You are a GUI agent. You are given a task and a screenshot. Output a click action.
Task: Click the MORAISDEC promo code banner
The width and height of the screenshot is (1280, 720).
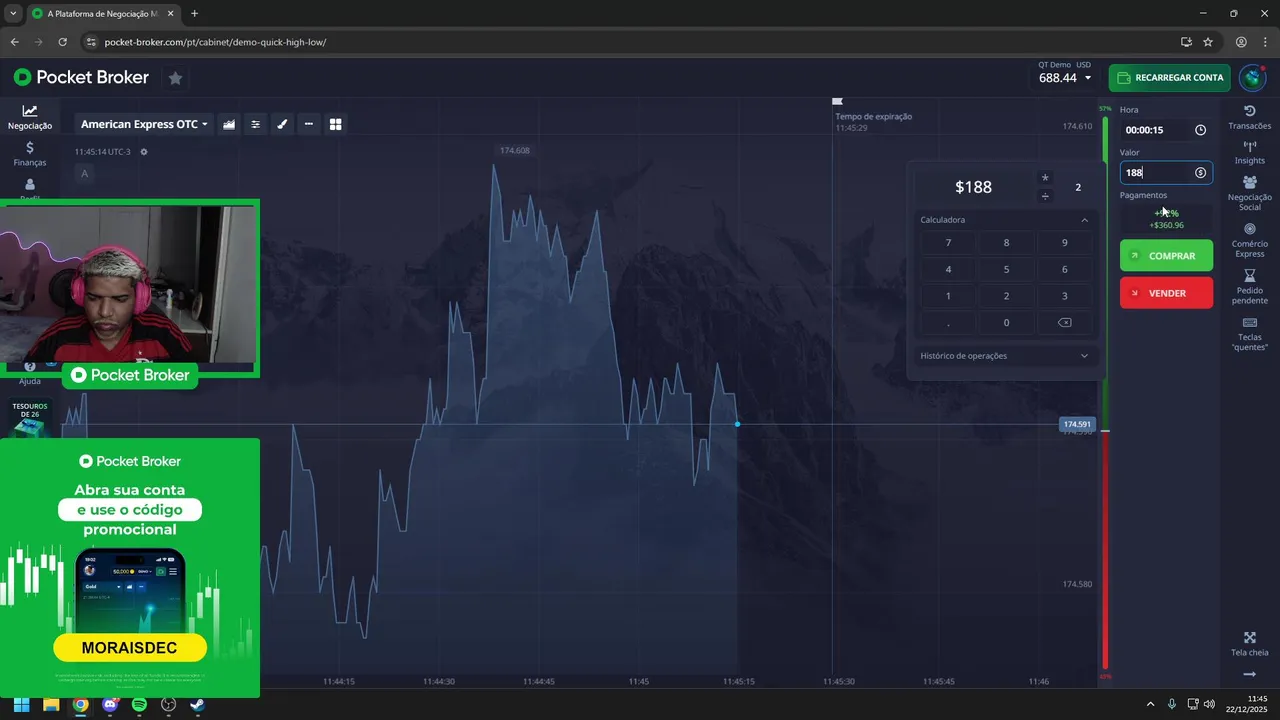pyautogui.click(x=130, y=648)
